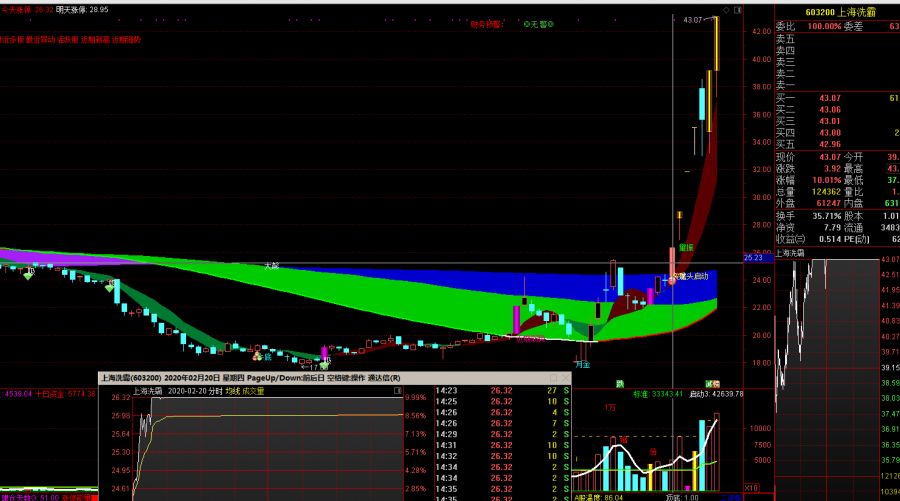
Task: Maximize the 上海洗霸 分时 popup window
Action: click(x=554, y=378)
